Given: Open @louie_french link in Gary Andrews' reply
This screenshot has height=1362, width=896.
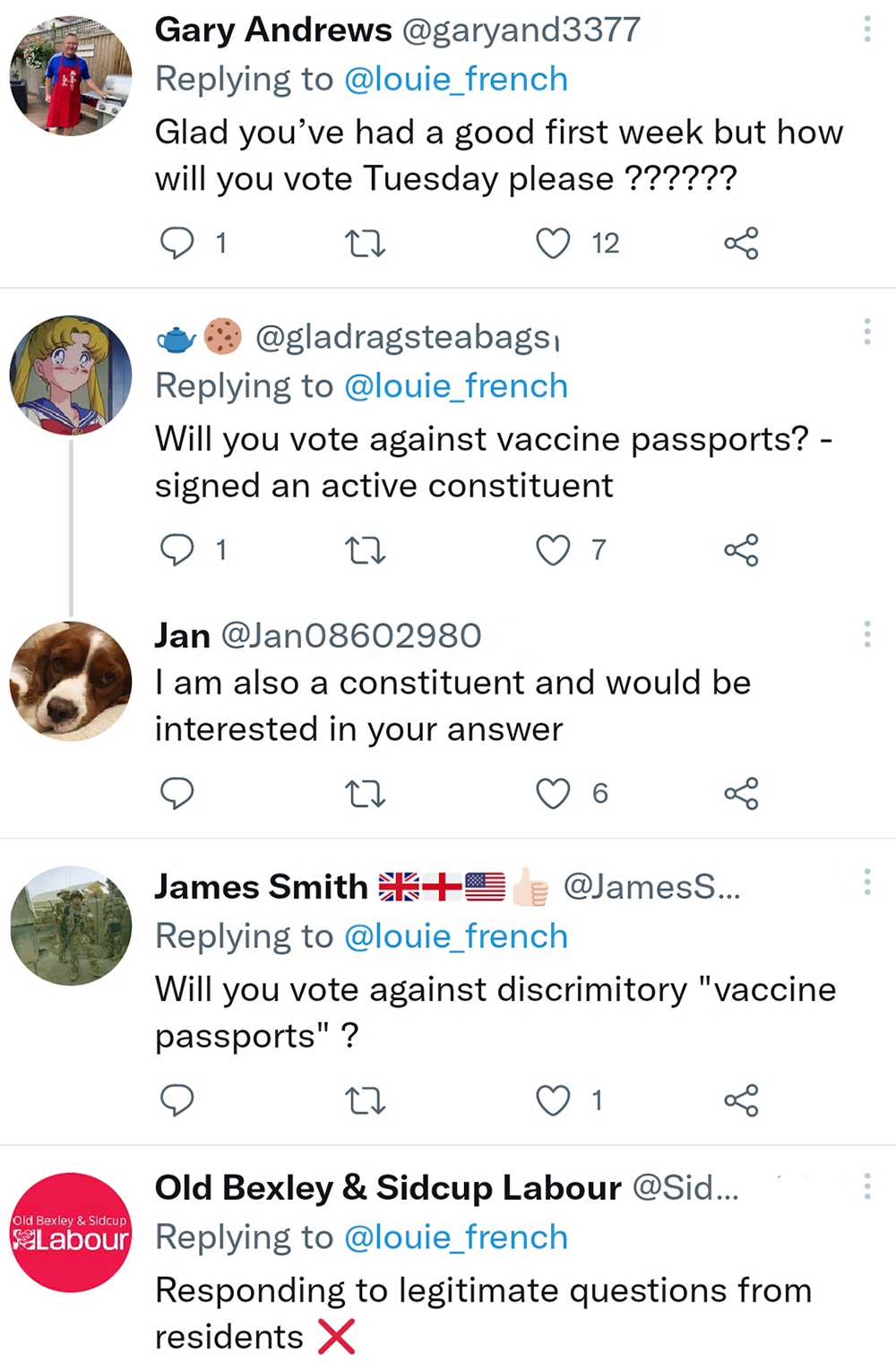Looking at the screenshot, I should point(456,80).
